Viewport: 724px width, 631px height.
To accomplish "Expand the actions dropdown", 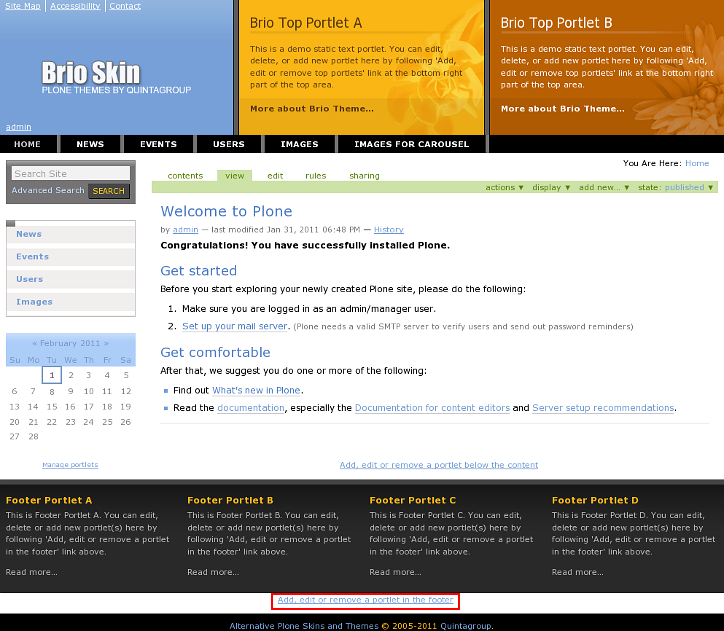I will pyautogui.click(x=504, y=187).
